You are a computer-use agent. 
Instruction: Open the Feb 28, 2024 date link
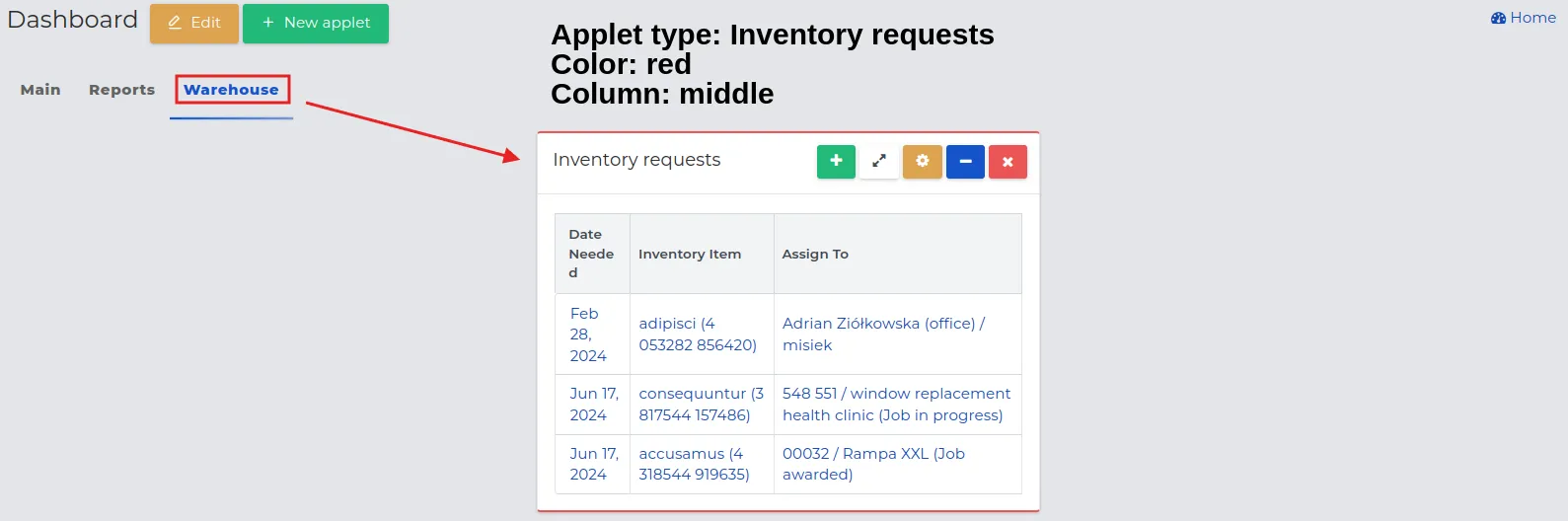click(x=588, y=335)
